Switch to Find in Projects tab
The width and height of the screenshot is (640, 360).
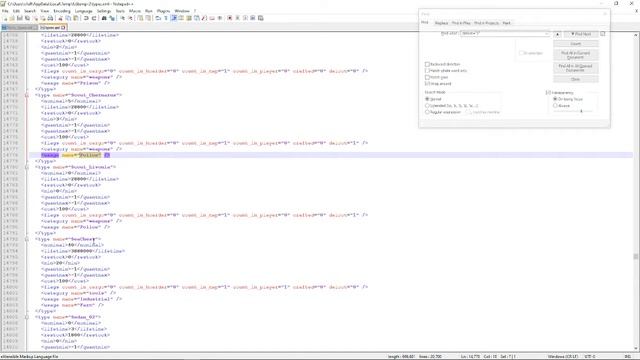[x=487, y=23]
